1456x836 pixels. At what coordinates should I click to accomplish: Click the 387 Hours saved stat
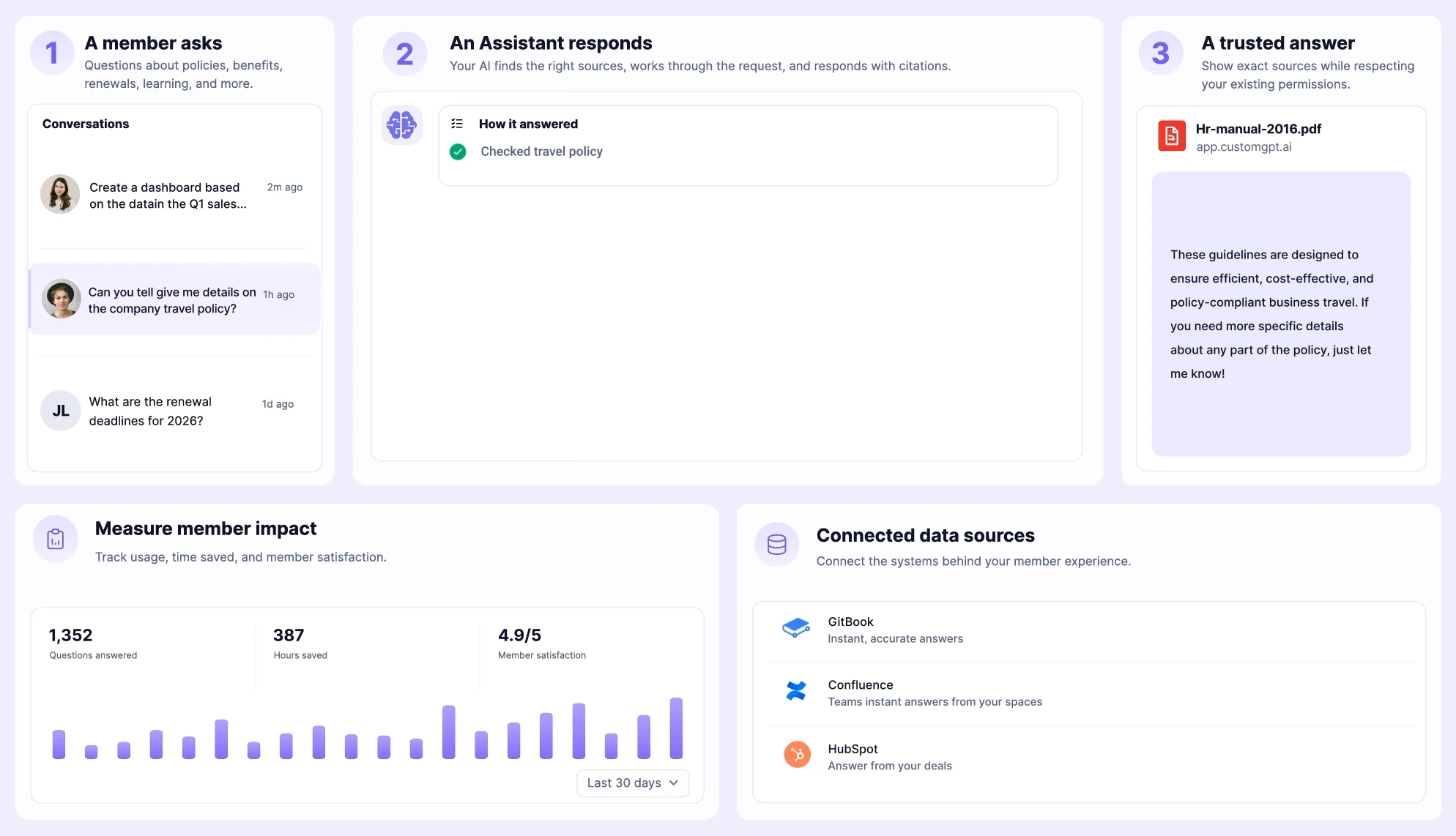point(300,643)
